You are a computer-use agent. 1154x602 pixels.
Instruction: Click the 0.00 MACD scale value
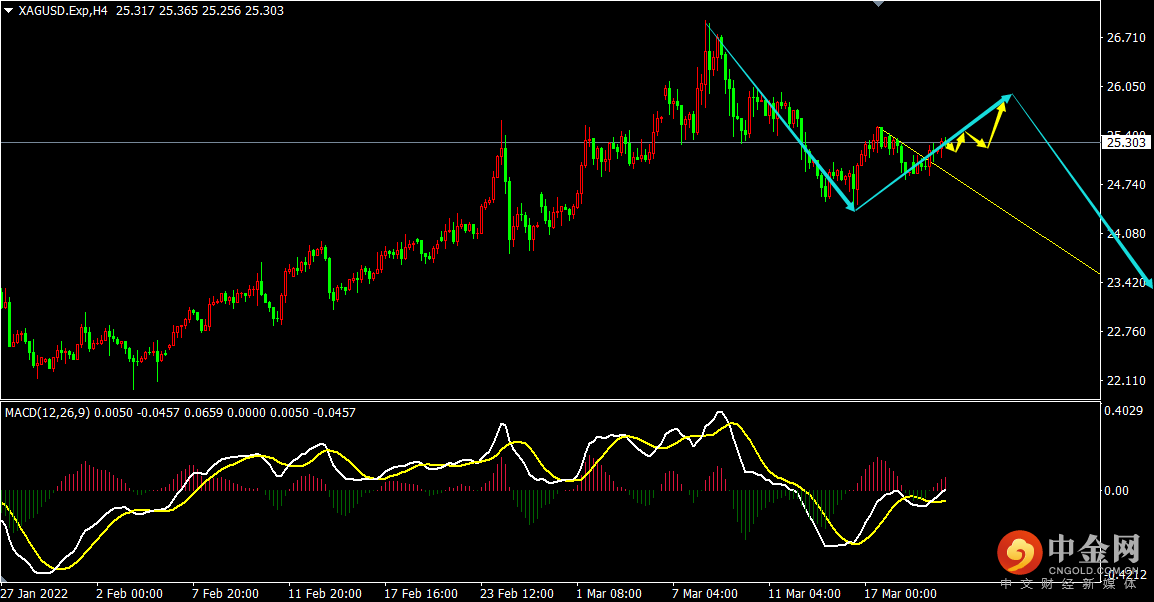point(1116,491)
